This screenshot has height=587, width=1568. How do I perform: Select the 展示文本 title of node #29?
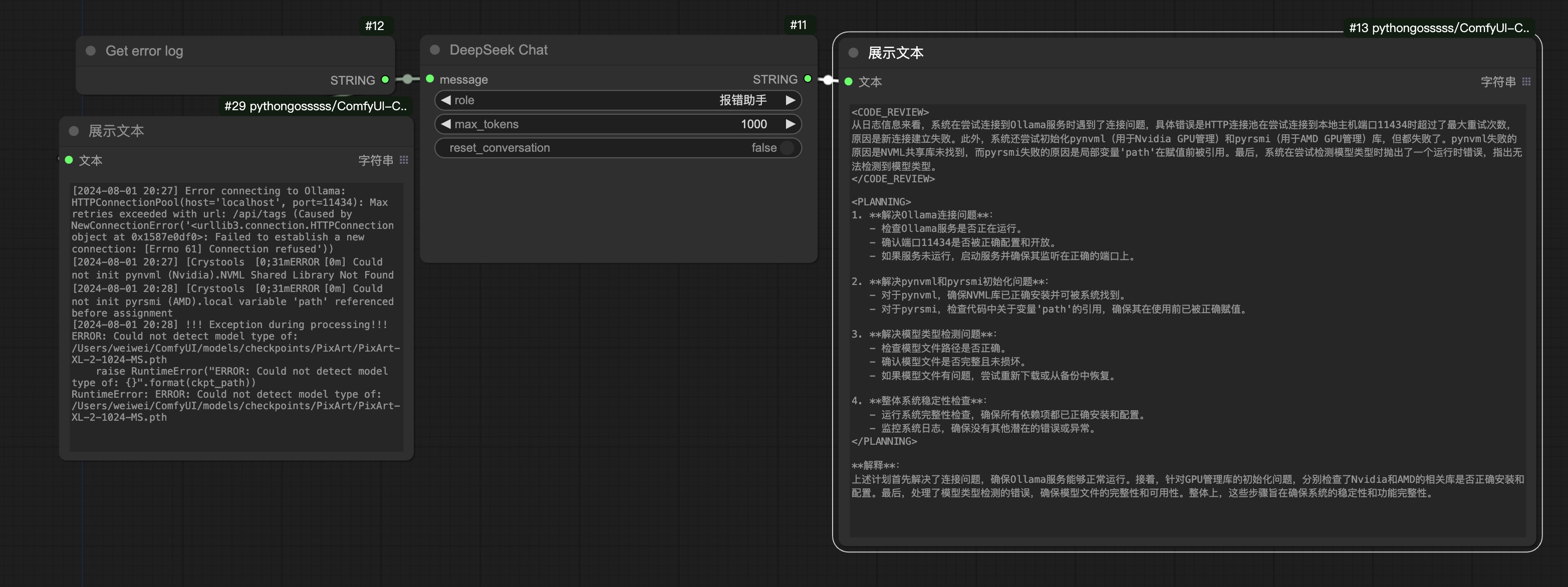(x=116, y=131)
